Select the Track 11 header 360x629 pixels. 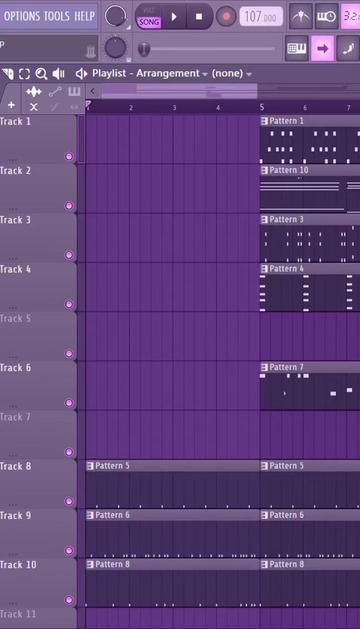[x=38, y=618]
